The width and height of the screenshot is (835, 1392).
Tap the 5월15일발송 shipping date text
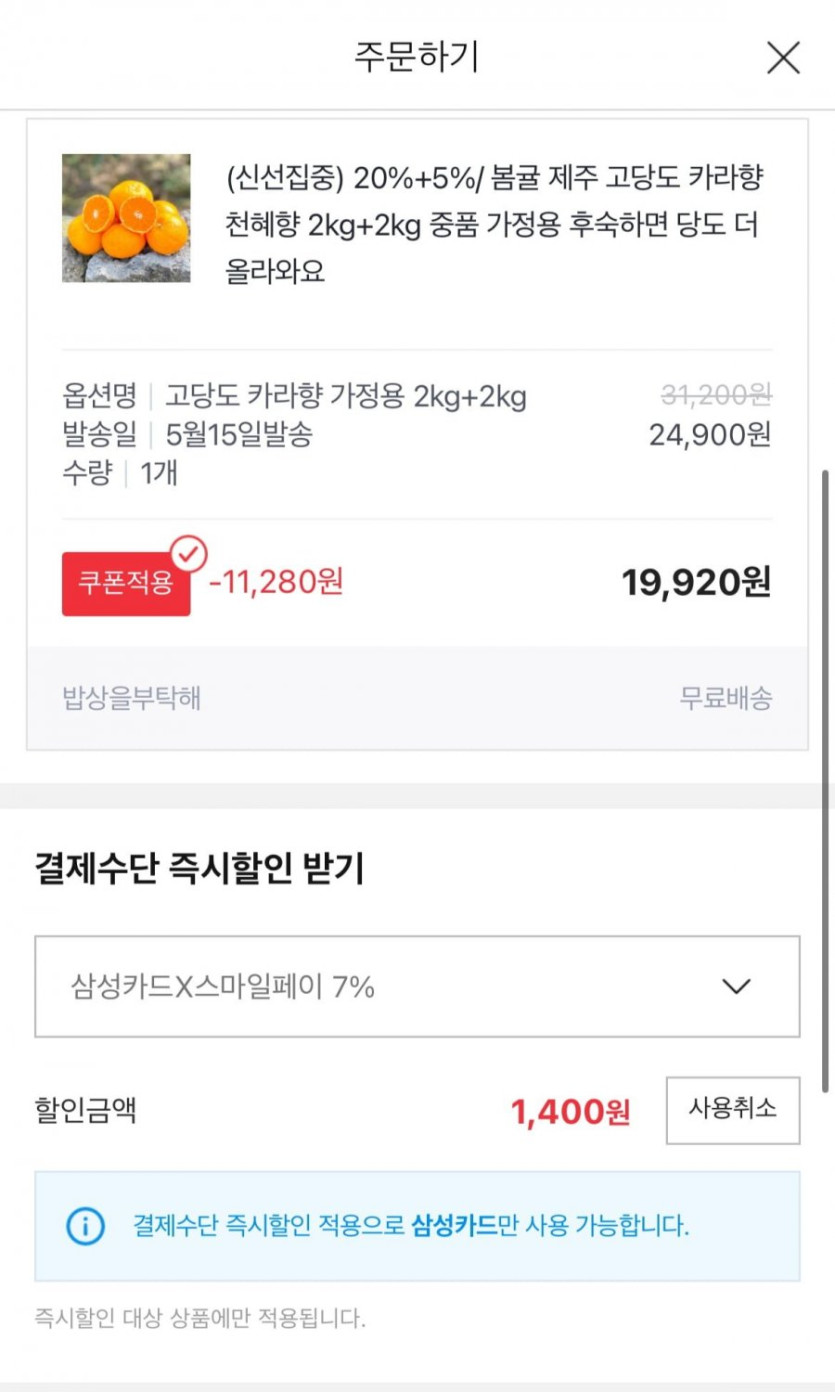tap(240, 435)
